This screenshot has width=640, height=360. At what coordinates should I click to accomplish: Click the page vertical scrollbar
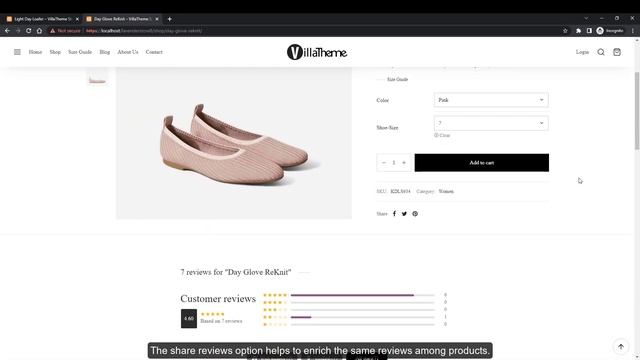pyautogui.click(x=637, y=110)
